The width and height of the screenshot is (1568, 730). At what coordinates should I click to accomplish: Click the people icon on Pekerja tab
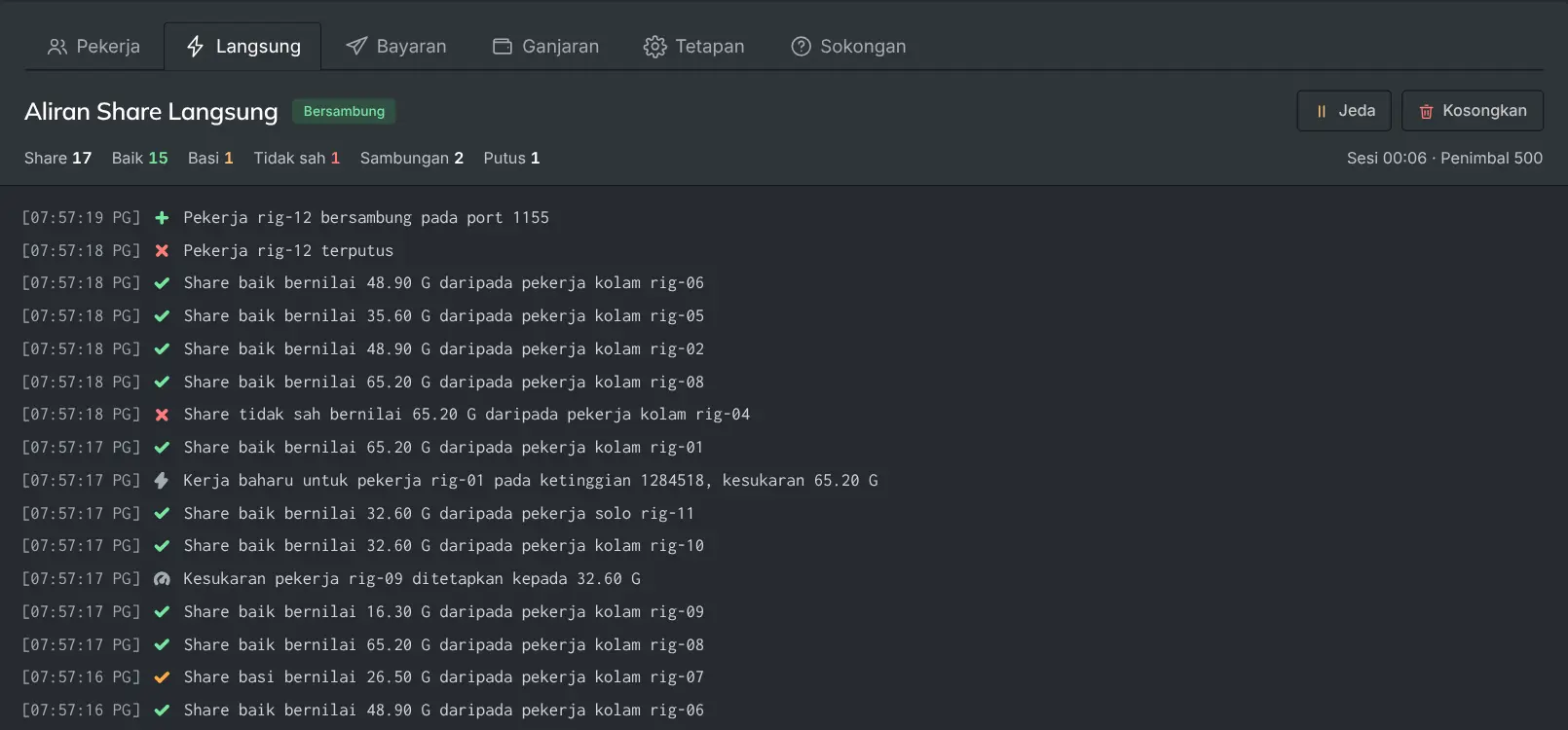(x=57, y=47)
